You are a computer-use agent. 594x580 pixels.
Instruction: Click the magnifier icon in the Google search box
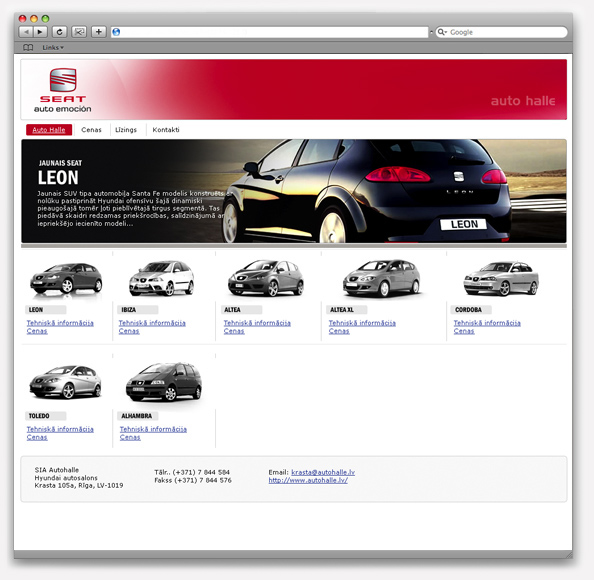pos(442,32)
